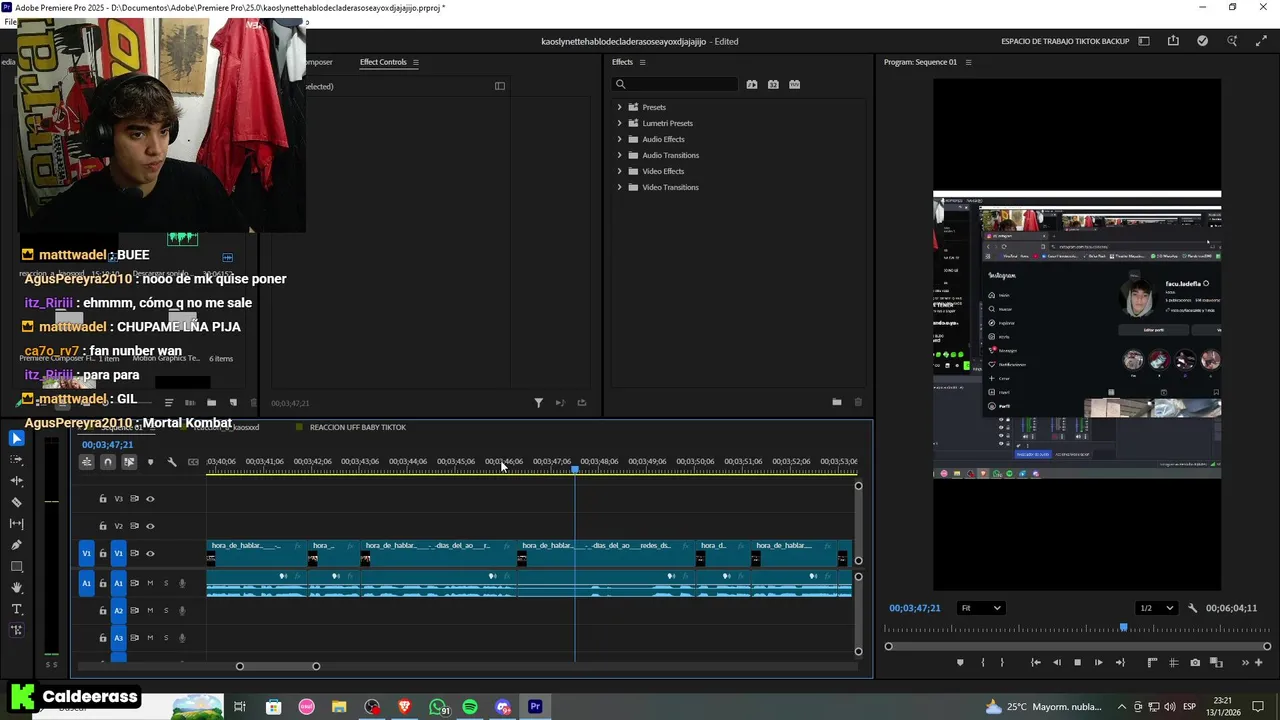Toggle insert sequences as nests button
The height and width of the screenshot is (720, 1280).
coord(87,462)
